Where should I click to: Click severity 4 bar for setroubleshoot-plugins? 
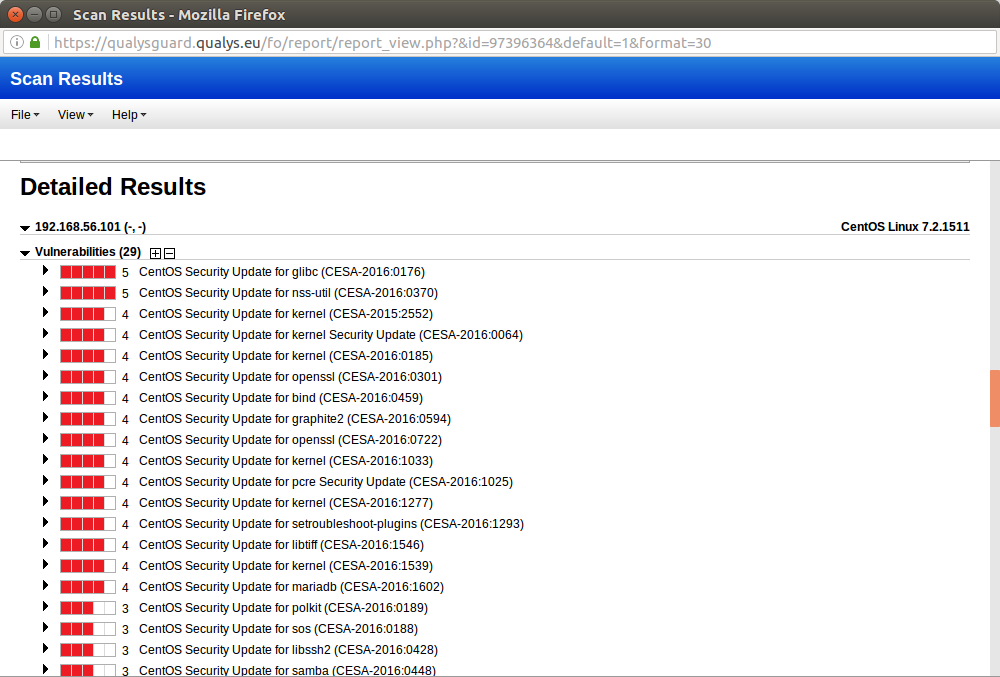tap(88, 524)
